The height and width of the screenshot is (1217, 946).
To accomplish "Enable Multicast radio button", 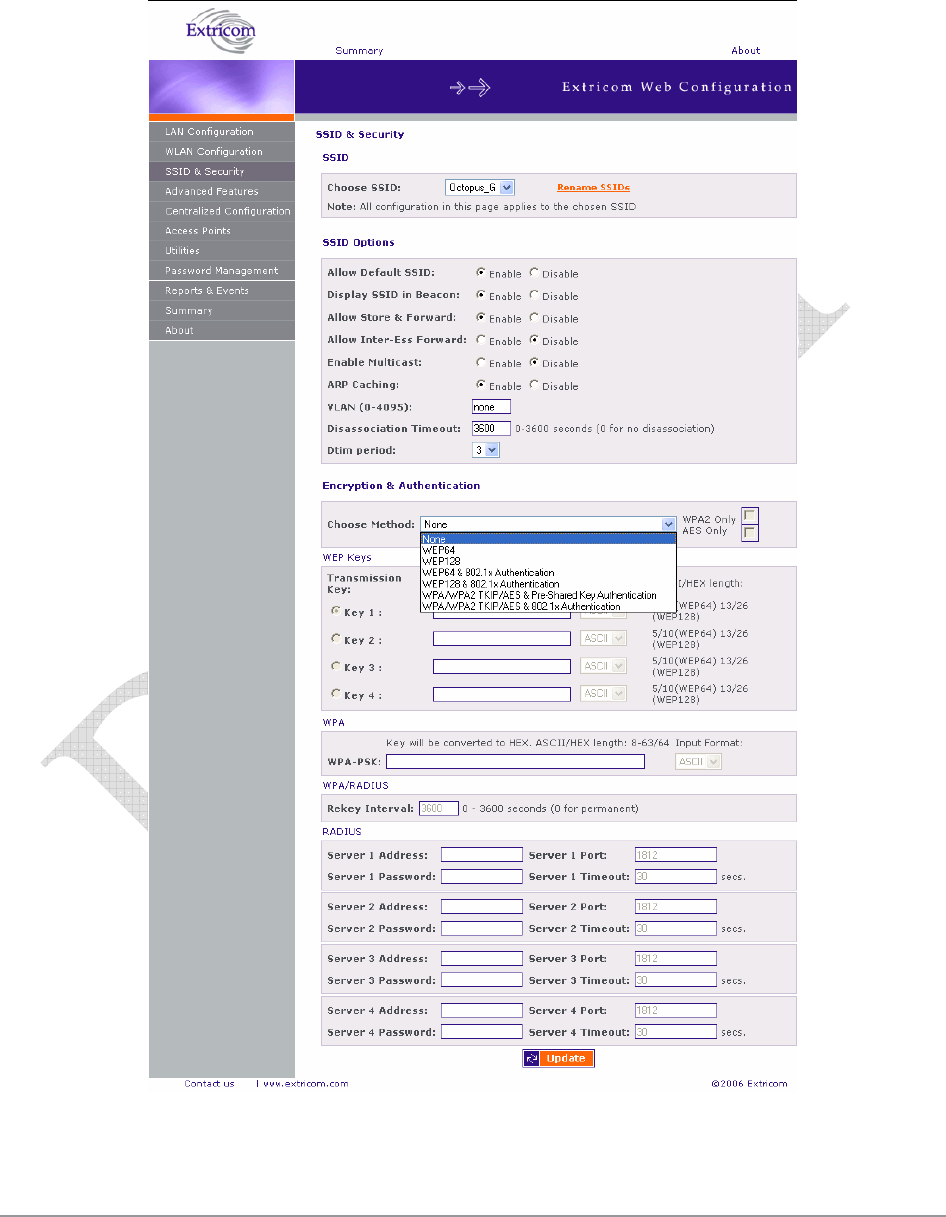I will (x=481, y=363).
